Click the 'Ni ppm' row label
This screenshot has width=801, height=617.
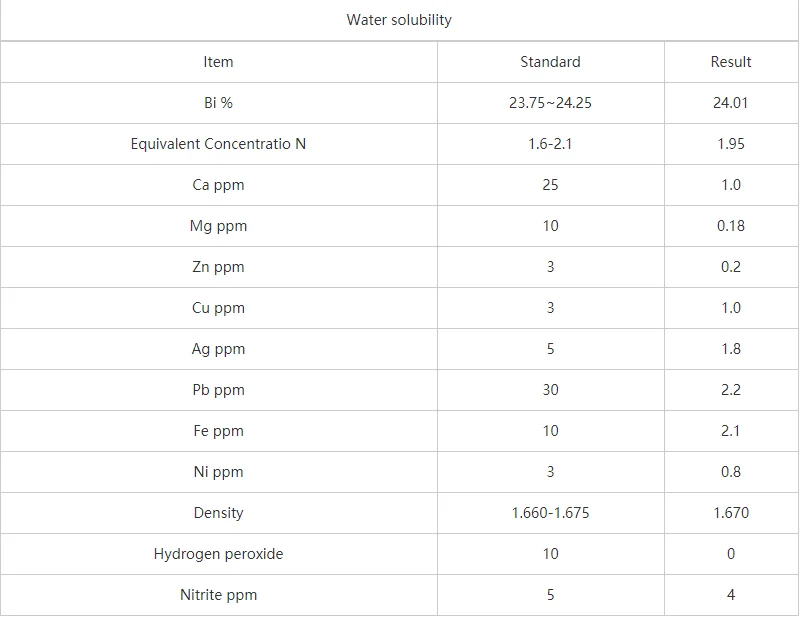click(218, 472)
